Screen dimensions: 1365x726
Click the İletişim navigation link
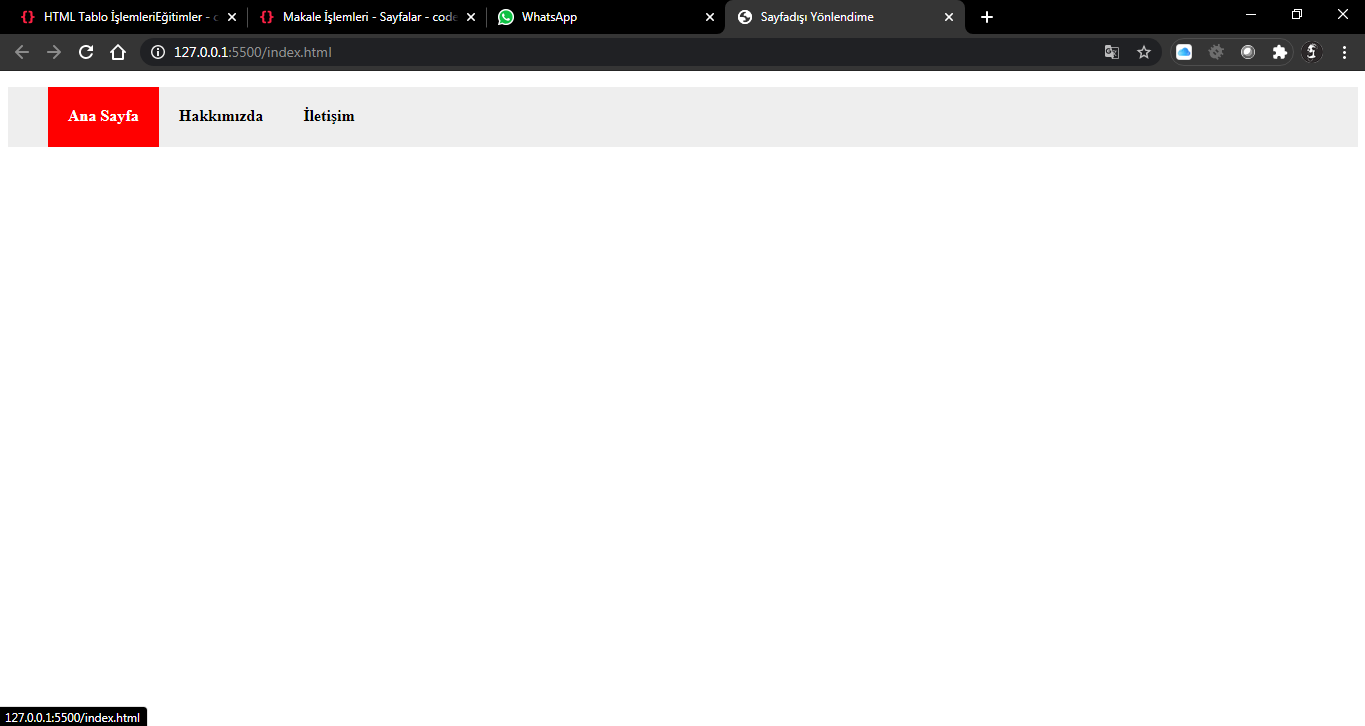[x=329, y=116]
